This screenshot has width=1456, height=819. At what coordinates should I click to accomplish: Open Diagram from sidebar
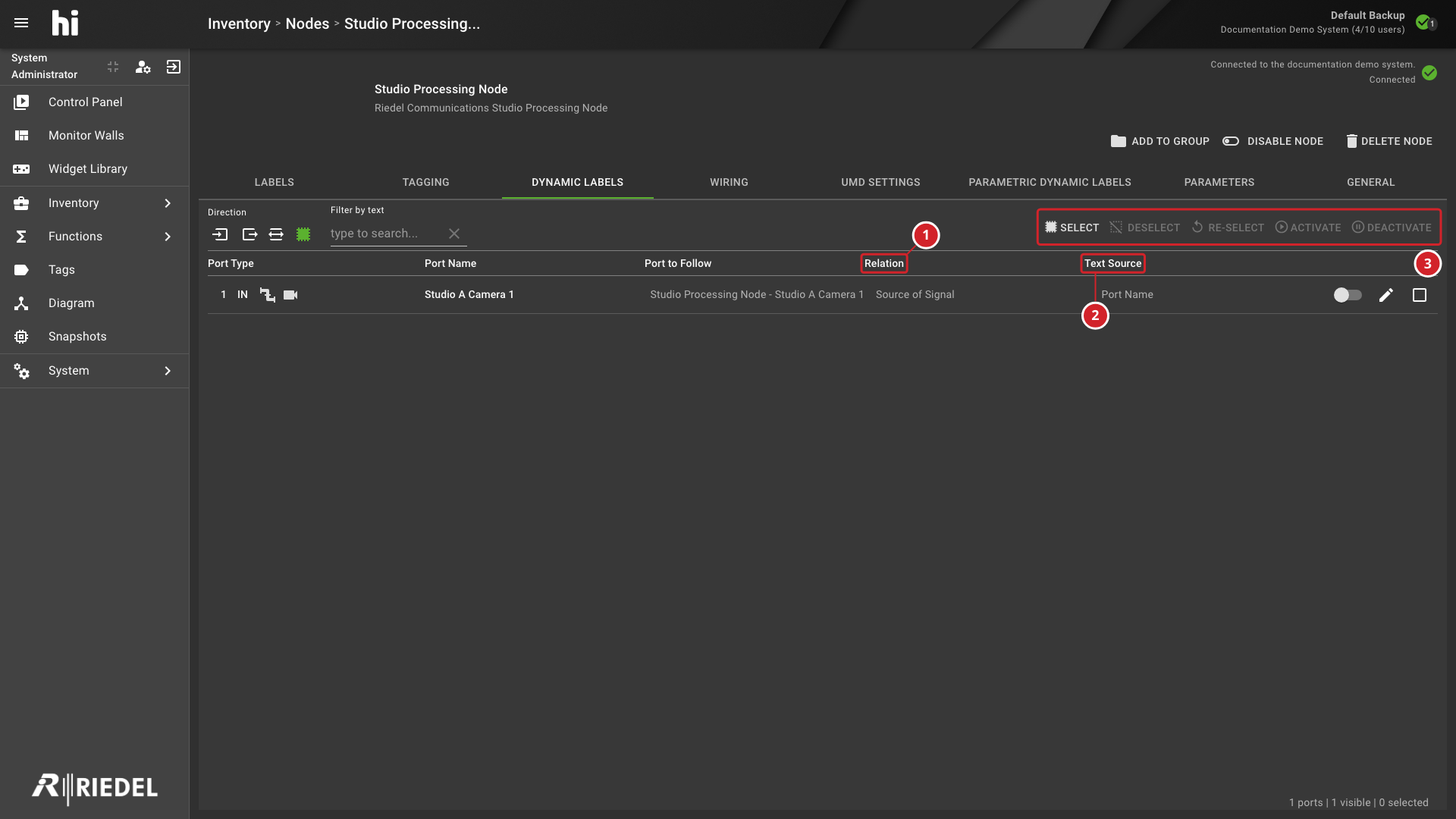click(x=95, y=303)
